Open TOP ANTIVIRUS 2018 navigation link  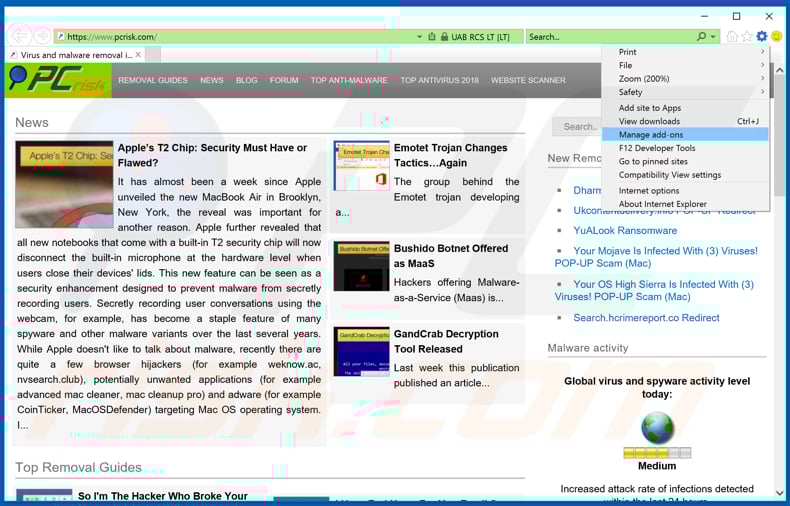coord(439,80)
